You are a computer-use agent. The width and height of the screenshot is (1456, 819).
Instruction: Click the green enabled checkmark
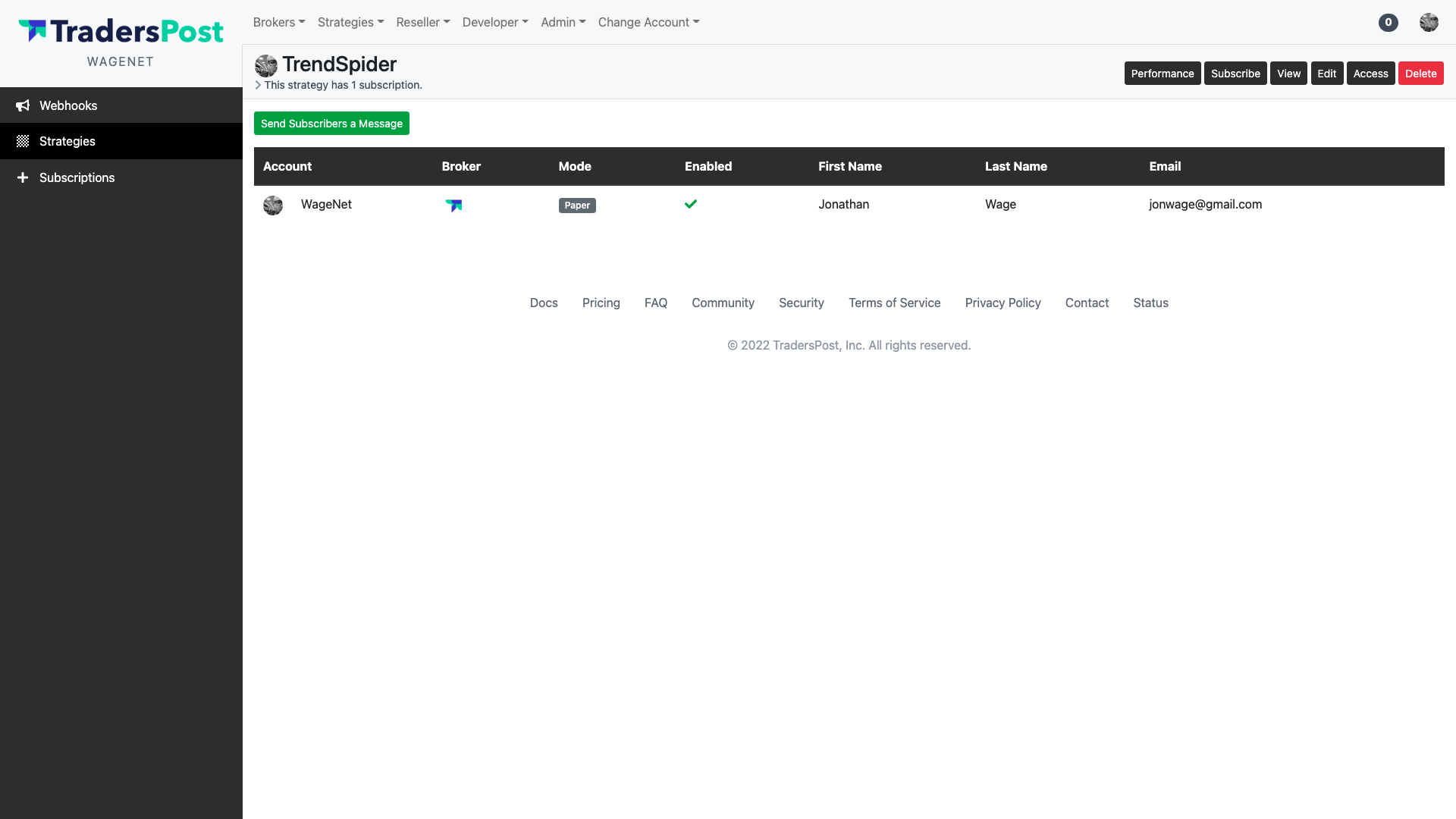(x=691, y=204)
